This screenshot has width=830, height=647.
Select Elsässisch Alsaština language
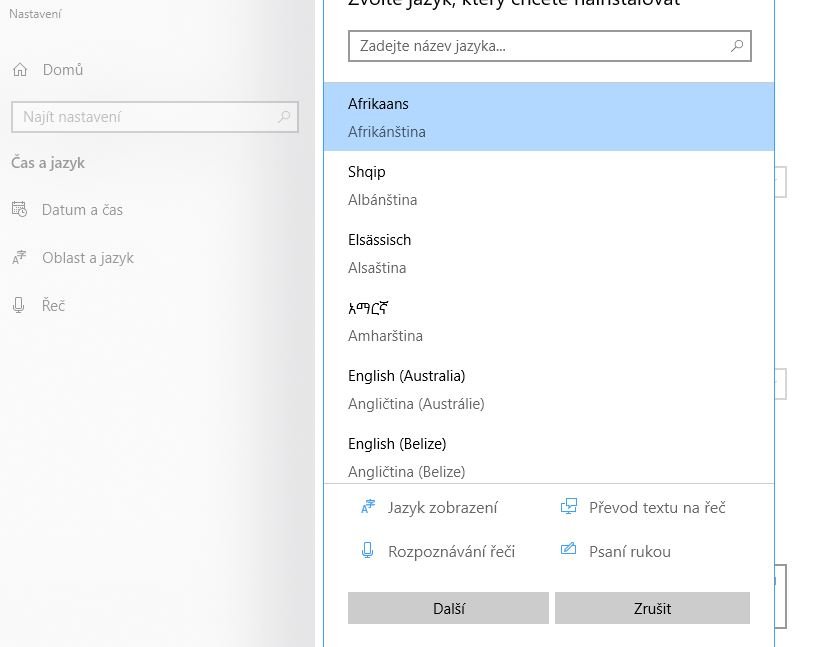[549, 254]
